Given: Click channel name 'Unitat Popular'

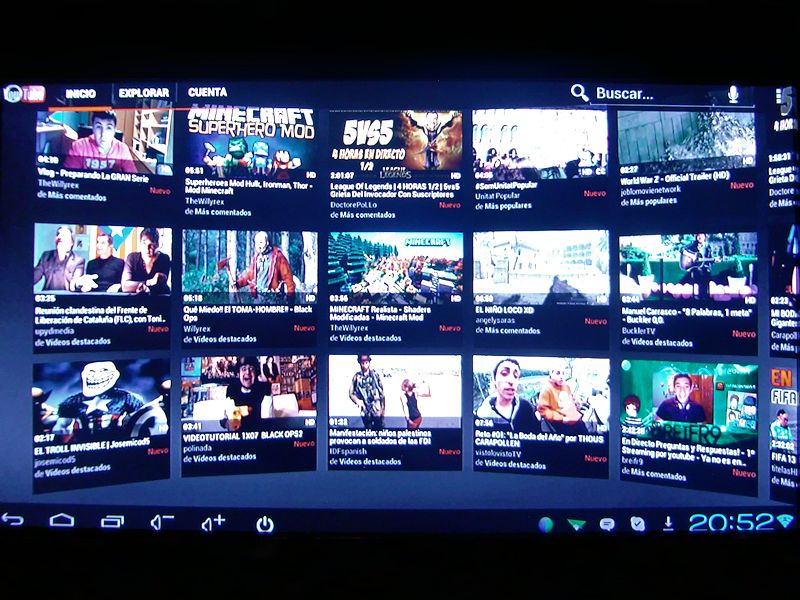Looking at the screenshot, I should pyautogui.click(x=497, y=195).
